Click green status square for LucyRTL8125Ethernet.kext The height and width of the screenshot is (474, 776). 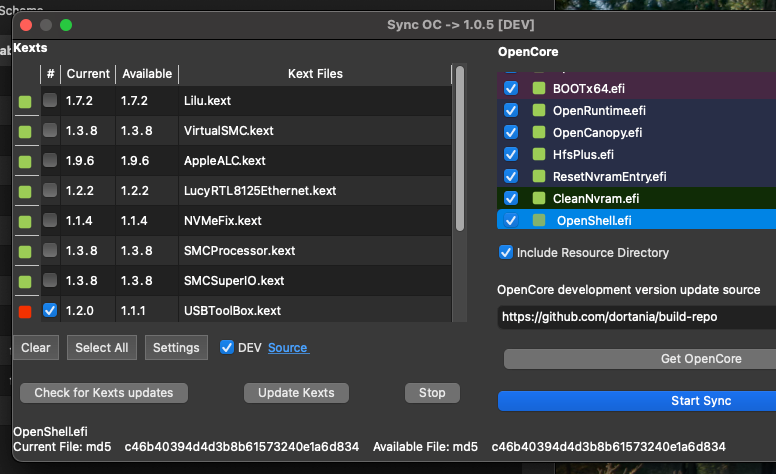(x=25, y=191)
